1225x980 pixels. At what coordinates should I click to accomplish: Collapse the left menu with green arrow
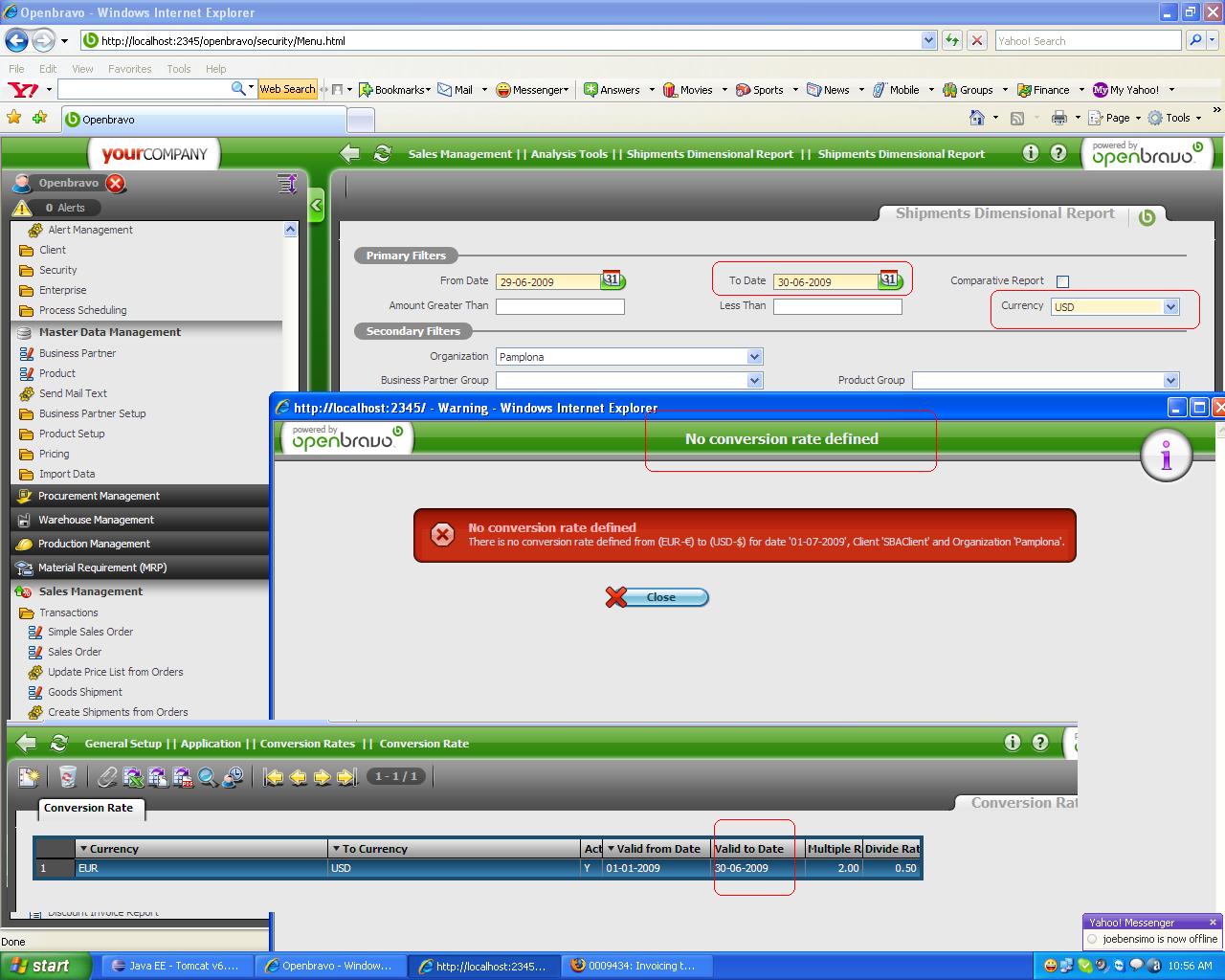click(x=316, y=205)
